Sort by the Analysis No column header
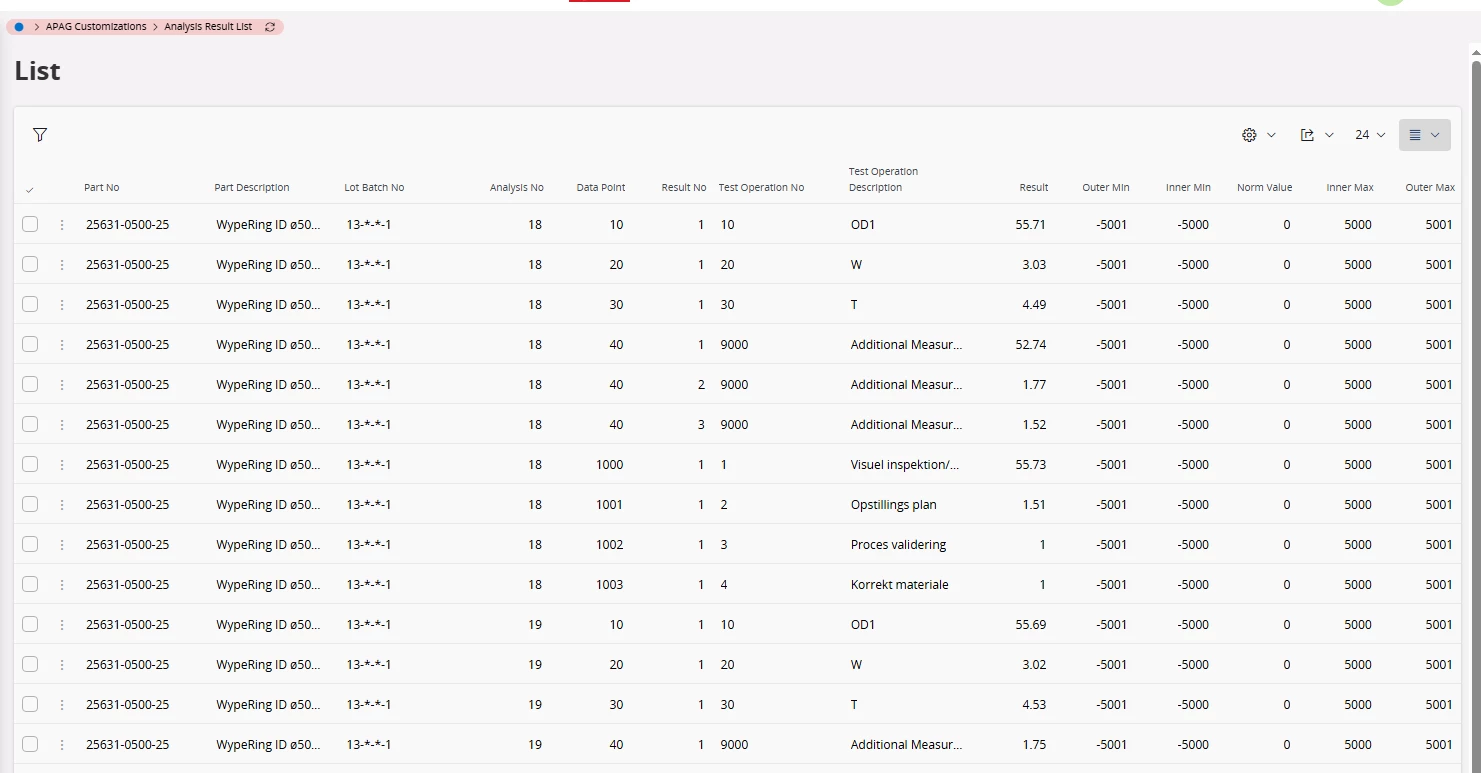The width and height of the screenshot is (1481, 773). 517,188
